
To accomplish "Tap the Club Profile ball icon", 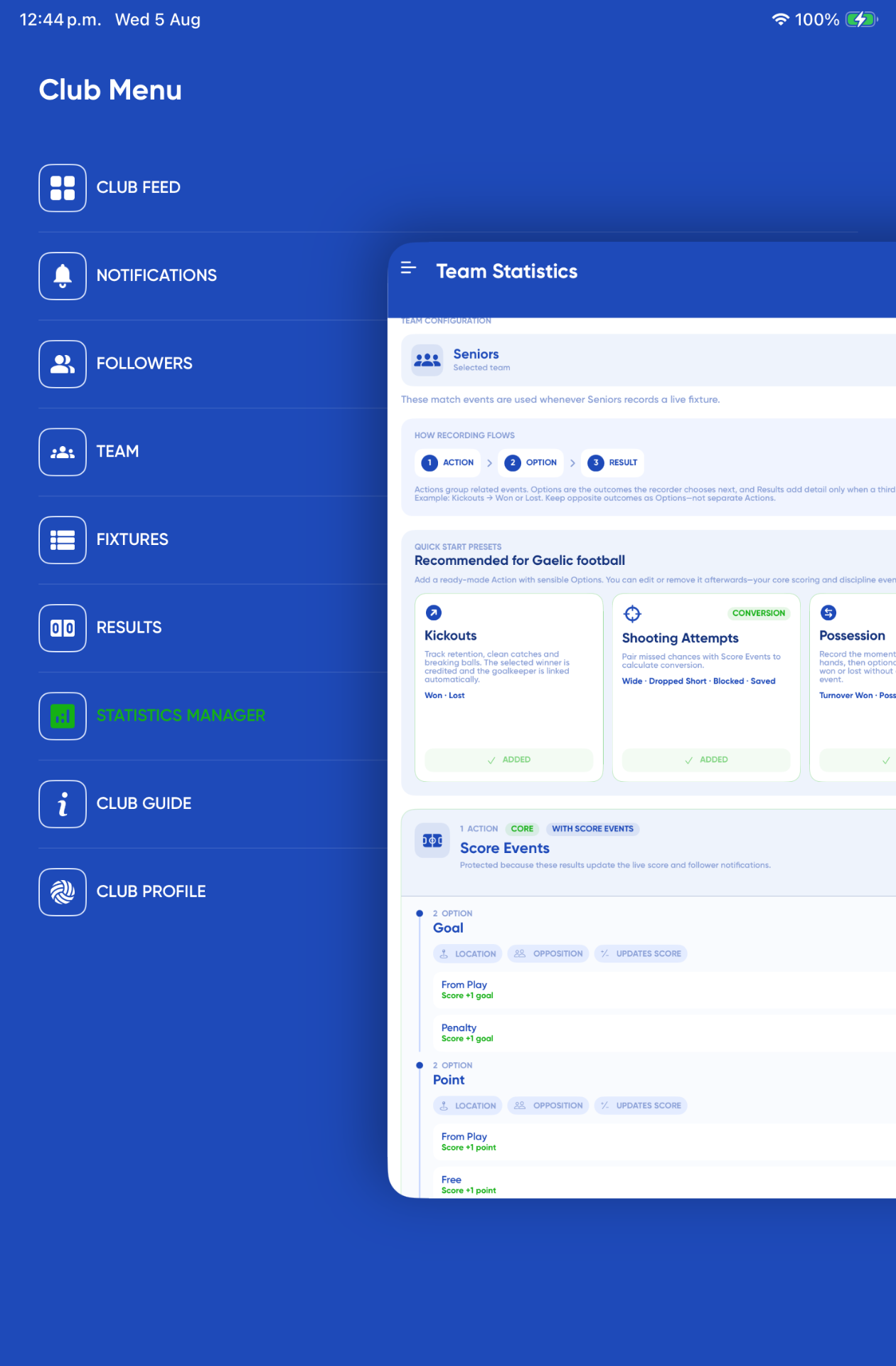I will click(x=63, y=892).
